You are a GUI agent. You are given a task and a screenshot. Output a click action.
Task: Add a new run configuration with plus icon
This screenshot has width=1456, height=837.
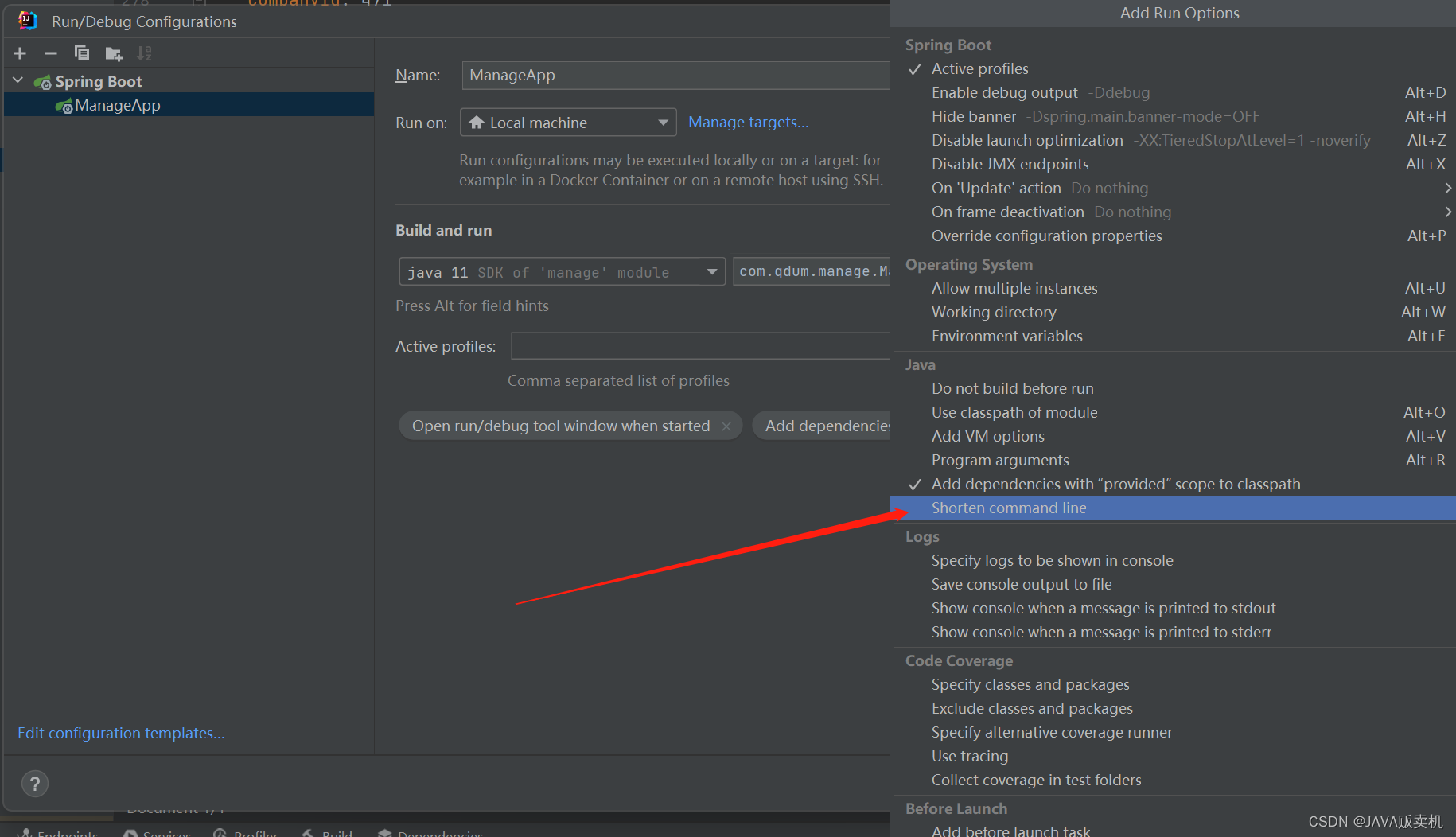(20, 53)
